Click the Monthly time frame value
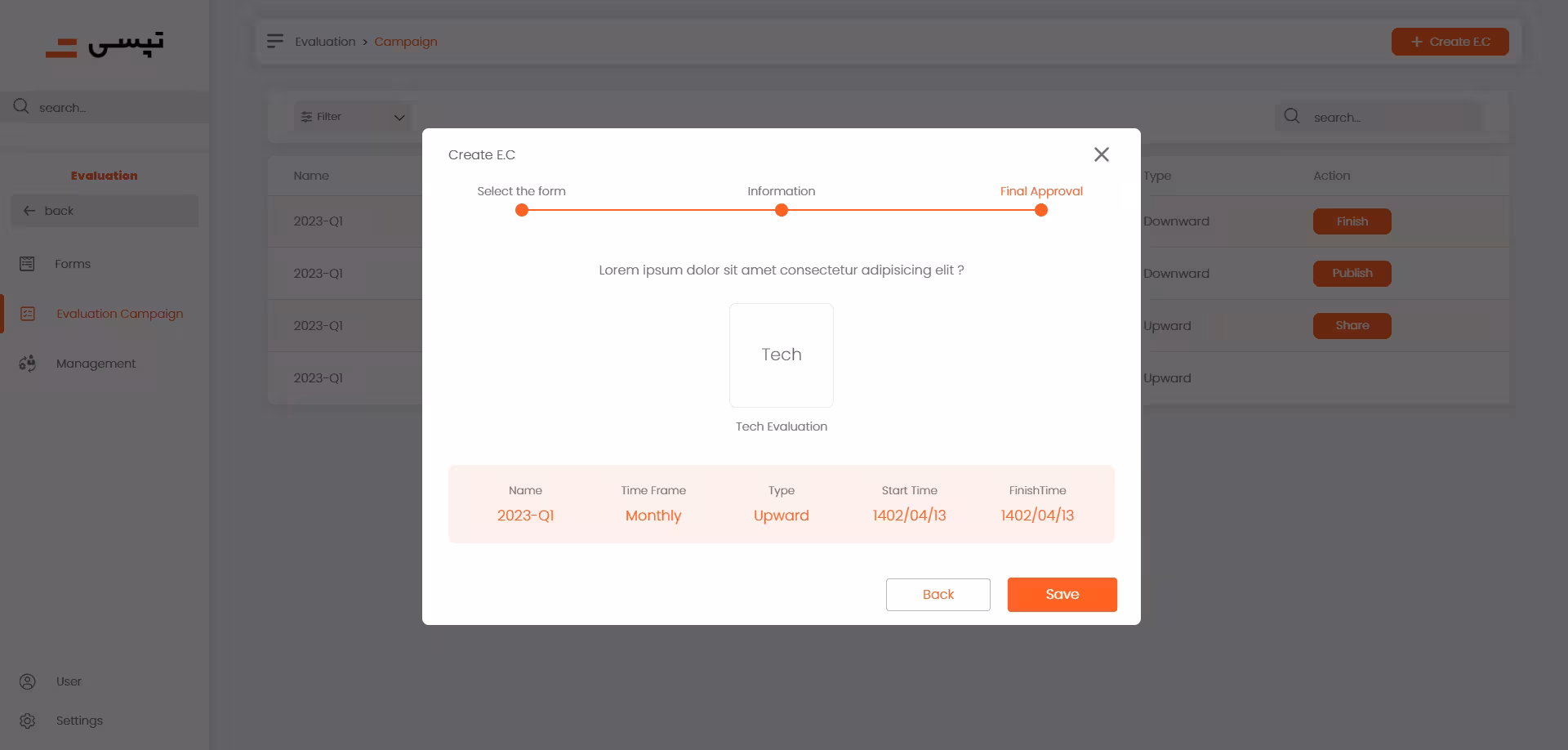 (x=653, y=516)
